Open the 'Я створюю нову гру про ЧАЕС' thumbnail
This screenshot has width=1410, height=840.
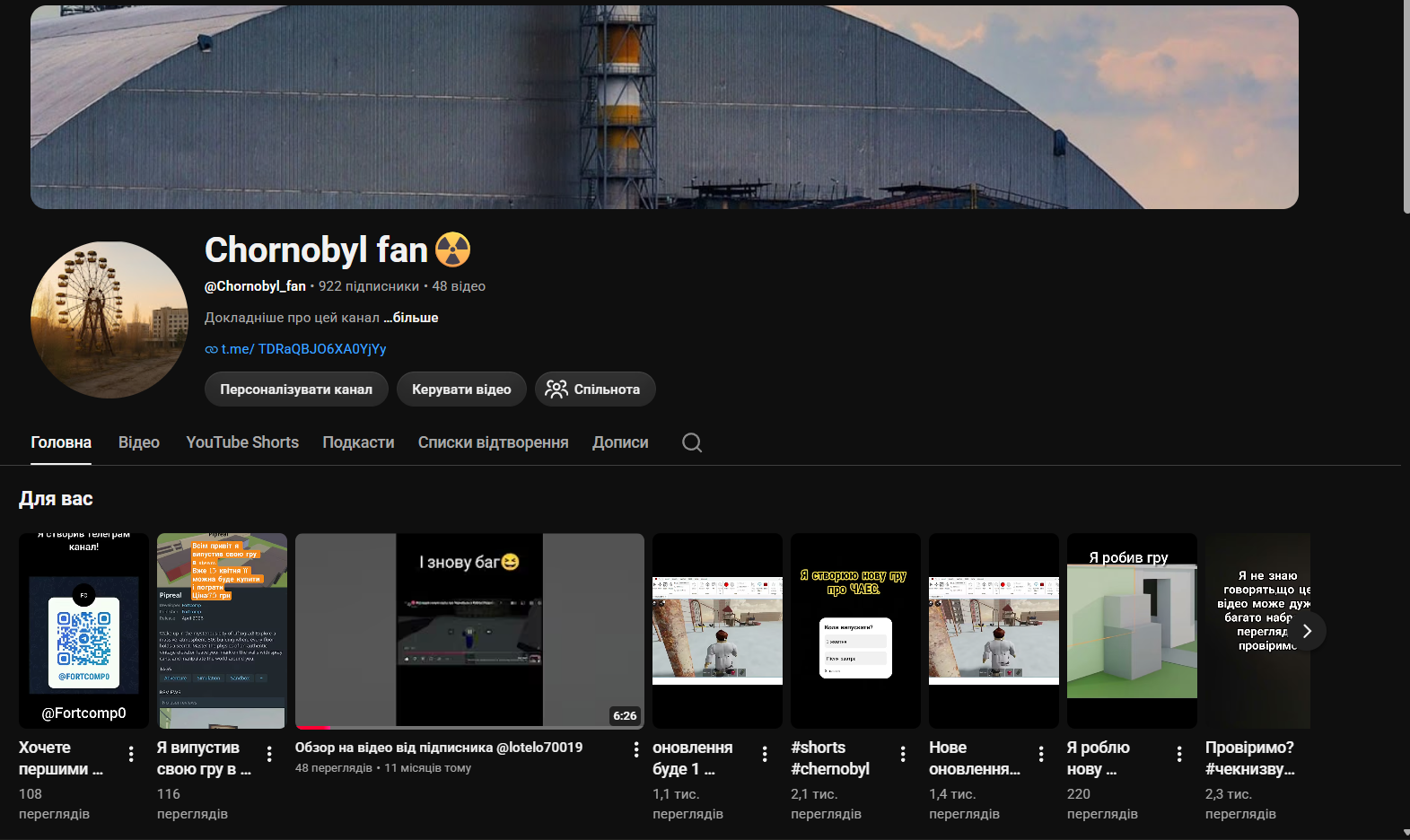coord(855,631)
